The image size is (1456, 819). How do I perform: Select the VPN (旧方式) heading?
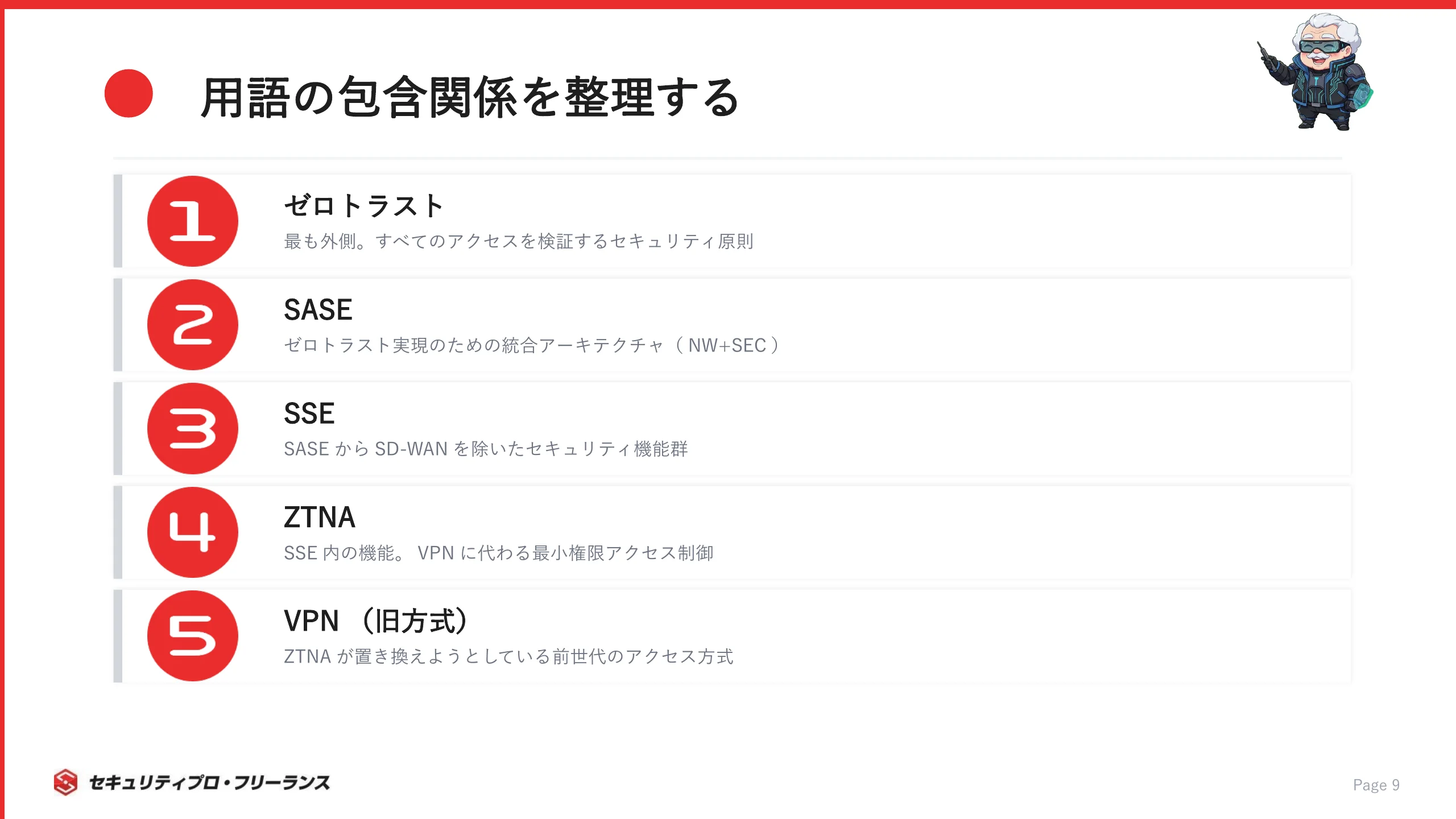coord(377,621)
